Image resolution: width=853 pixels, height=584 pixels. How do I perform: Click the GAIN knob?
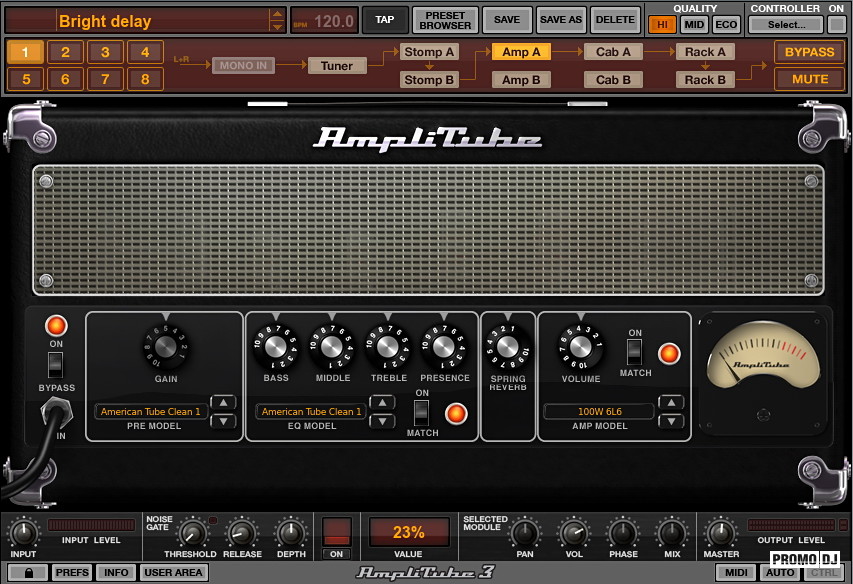[x=165, y=347]
